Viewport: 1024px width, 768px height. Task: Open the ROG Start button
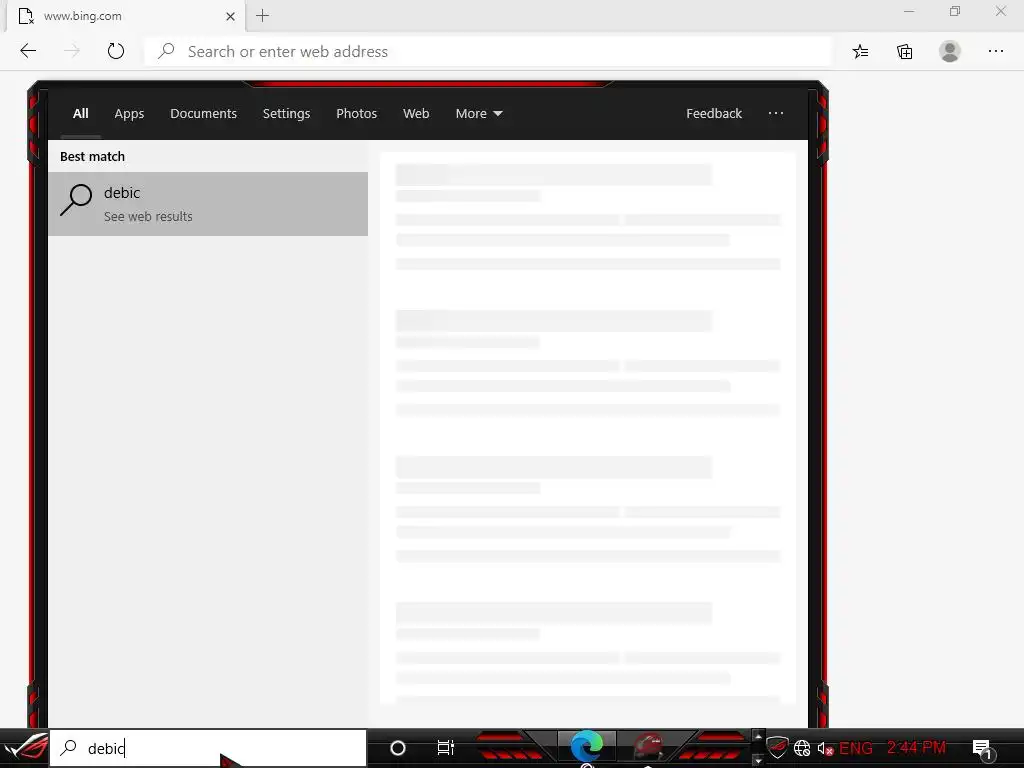point(25,748)
